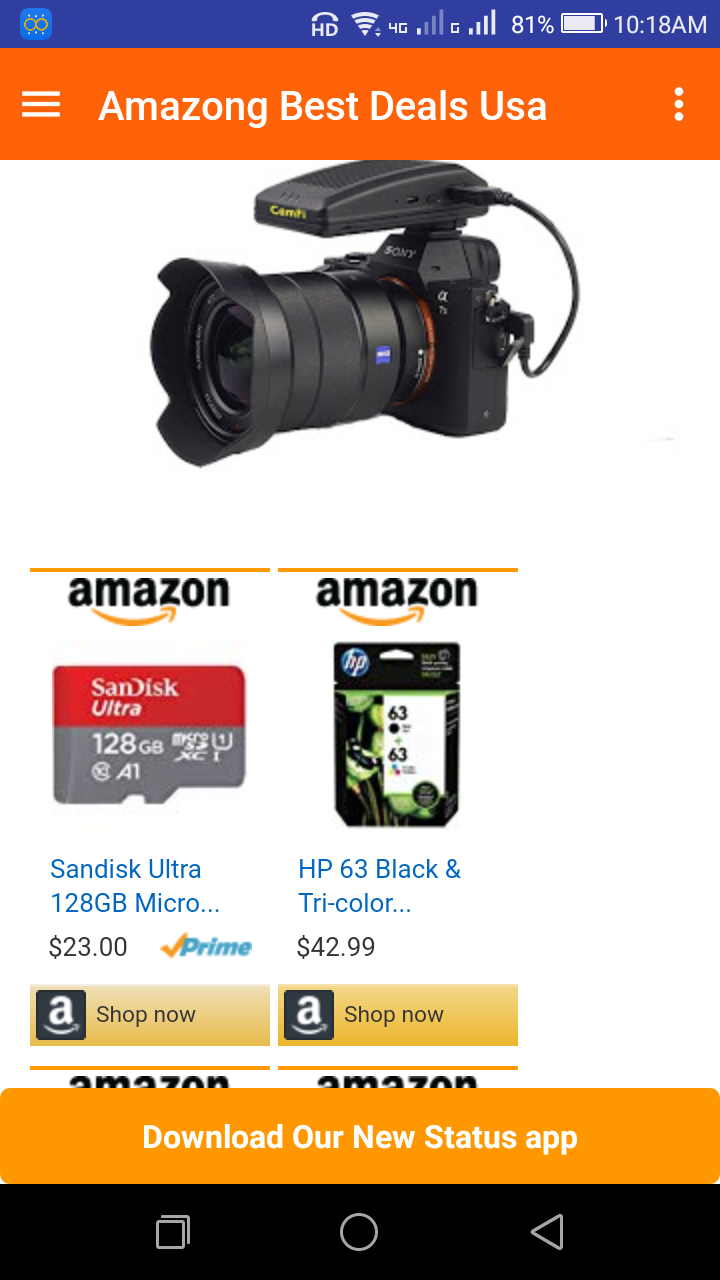Viewport: 720px width, 1280px height.
Task: Tap the Amazong Best Deals Usa title
Action: (x=323, y=106)
